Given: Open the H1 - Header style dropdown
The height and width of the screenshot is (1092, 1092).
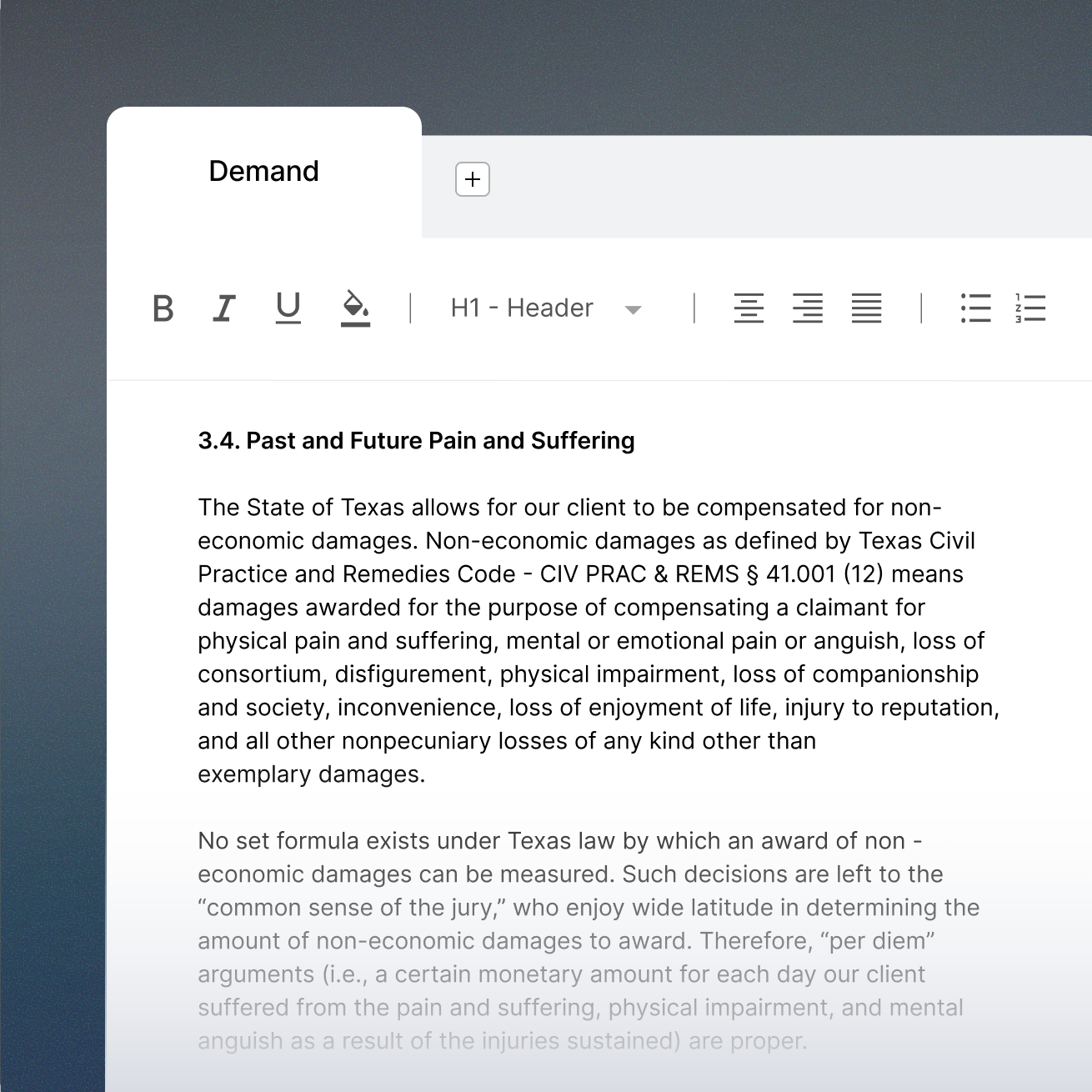Looking at the screenshot, I should [522, 308].
